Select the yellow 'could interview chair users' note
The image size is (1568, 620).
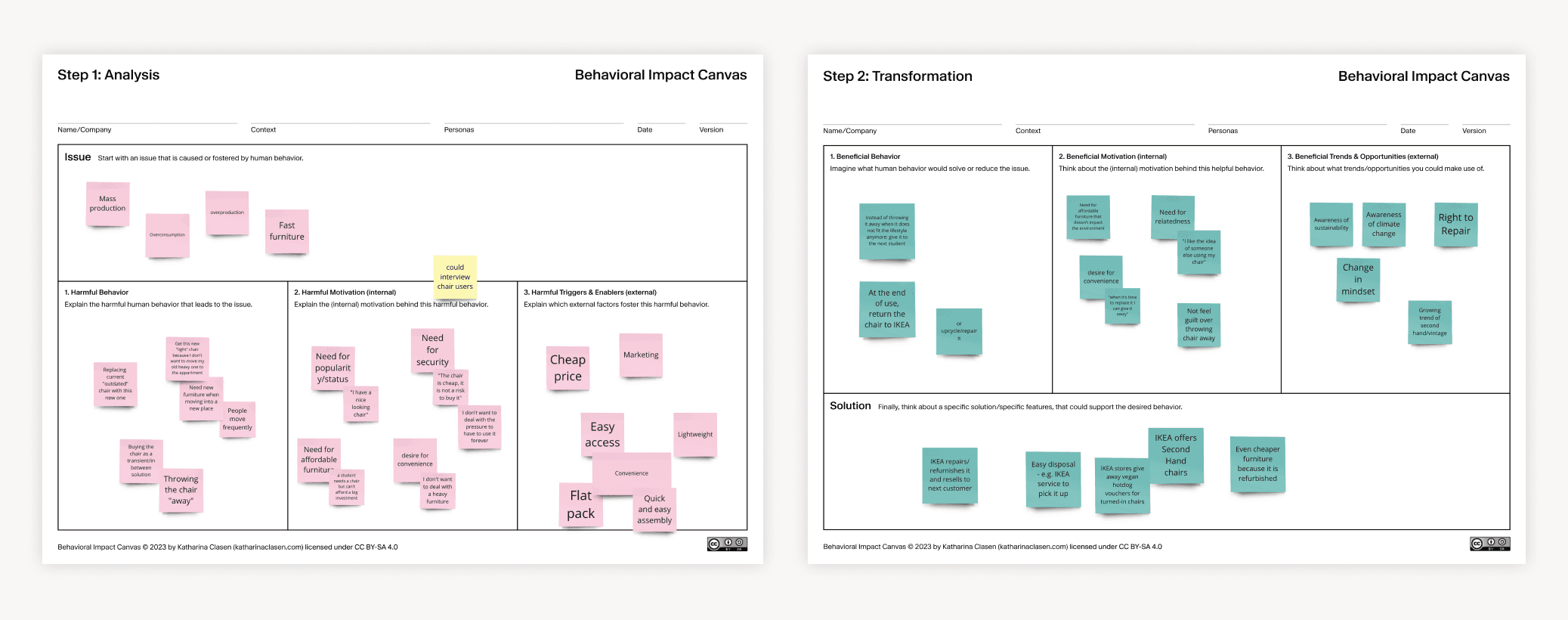pyautogui.click(x=455, y=277)
